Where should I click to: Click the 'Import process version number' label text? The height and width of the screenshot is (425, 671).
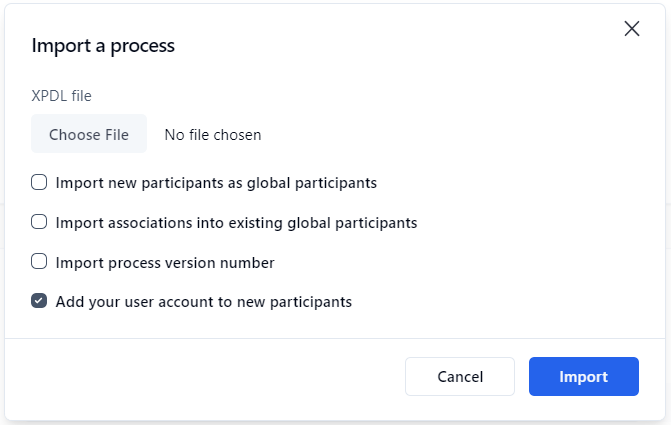click(165, 262)
